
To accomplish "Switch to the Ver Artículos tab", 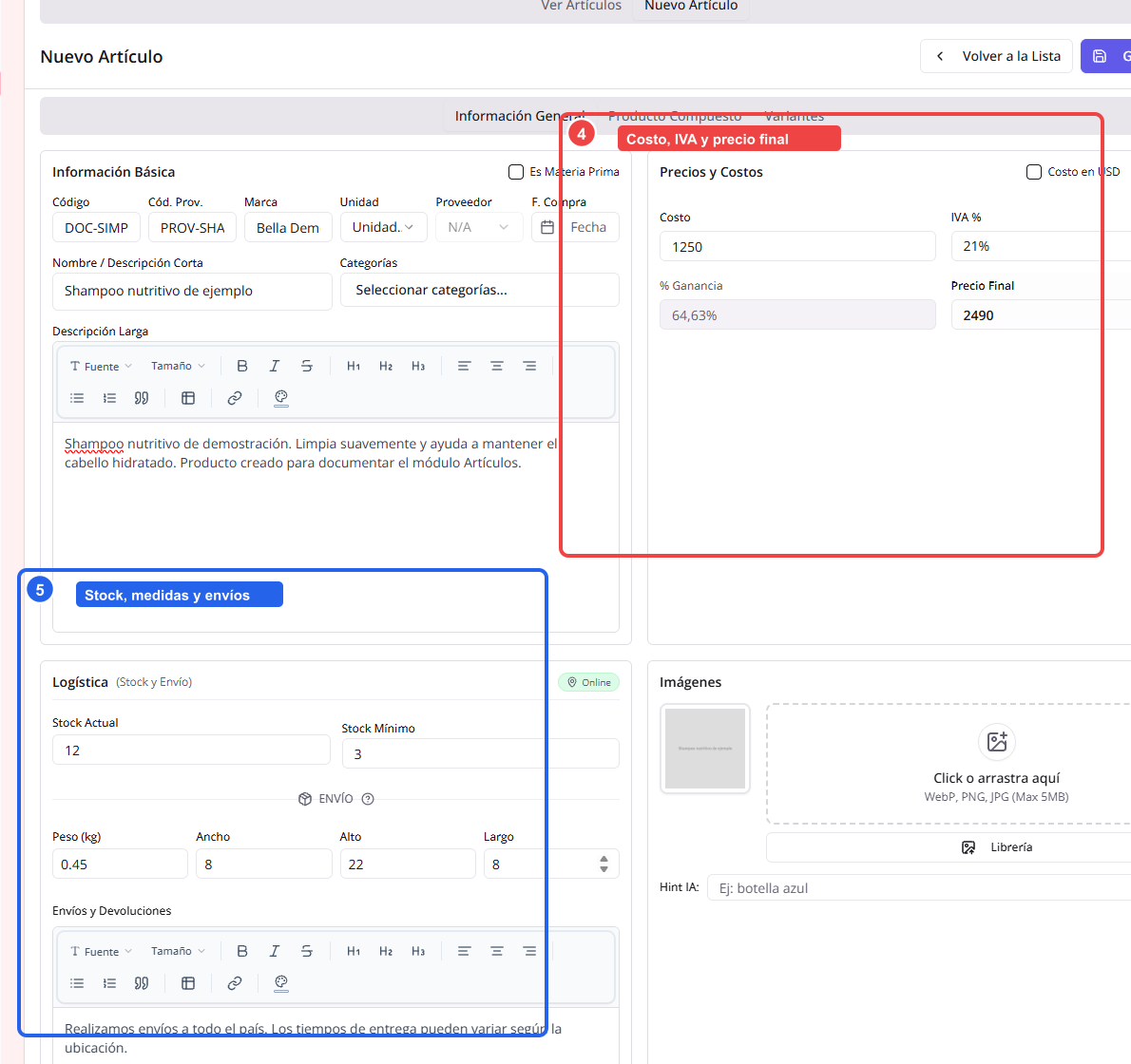I will [x=581, y=6].
